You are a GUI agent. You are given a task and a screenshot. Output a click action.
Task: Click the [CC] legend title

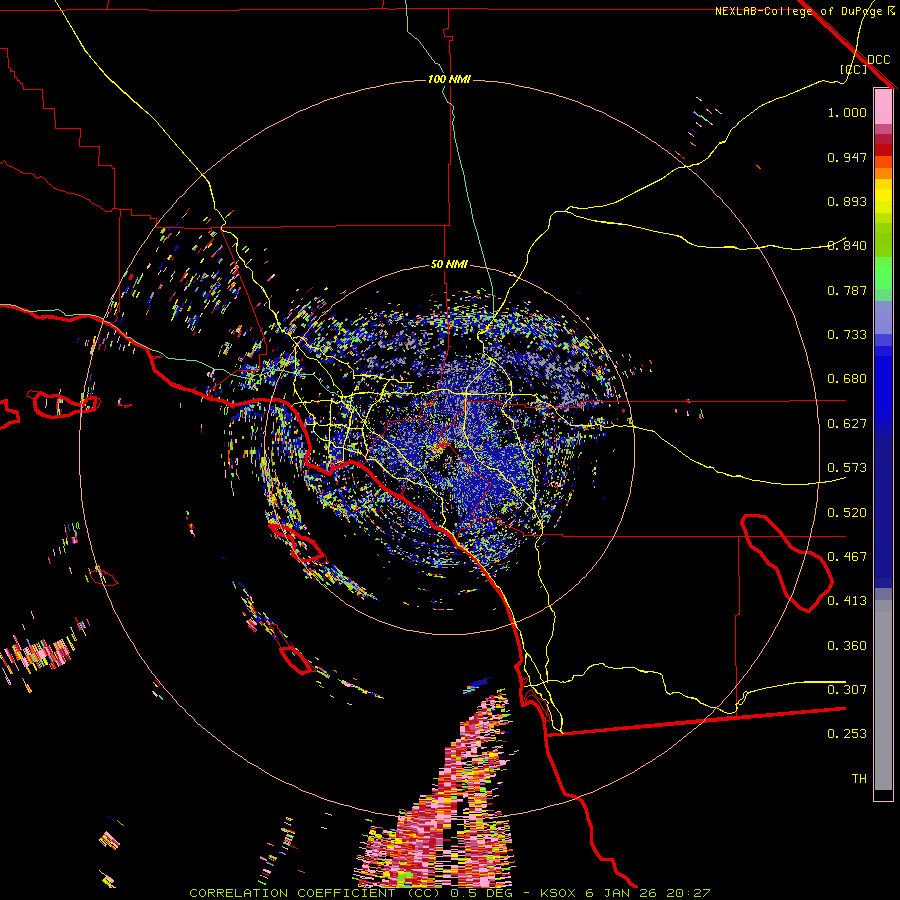click(x=853, y=69)
